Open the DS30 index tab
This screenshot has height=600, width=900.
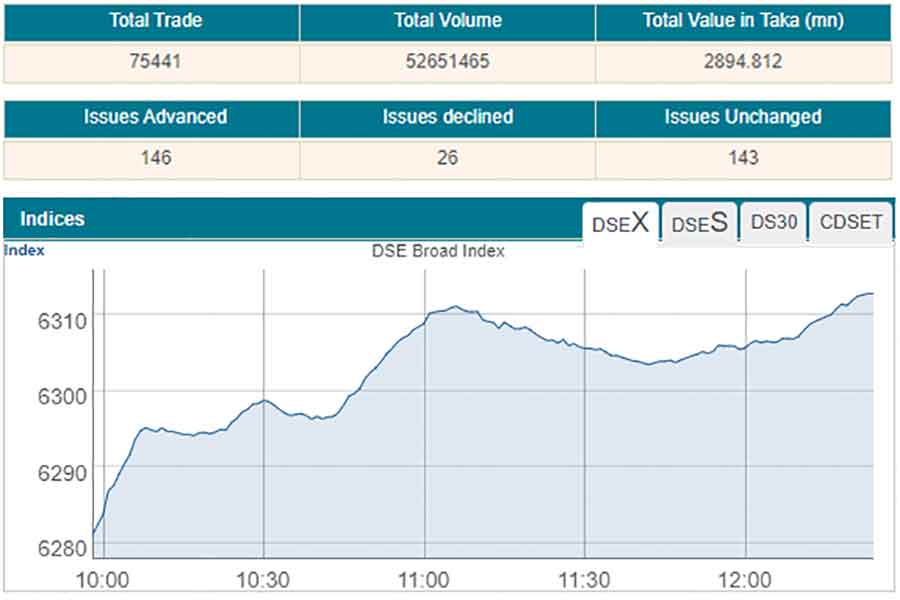click(773, 223)
